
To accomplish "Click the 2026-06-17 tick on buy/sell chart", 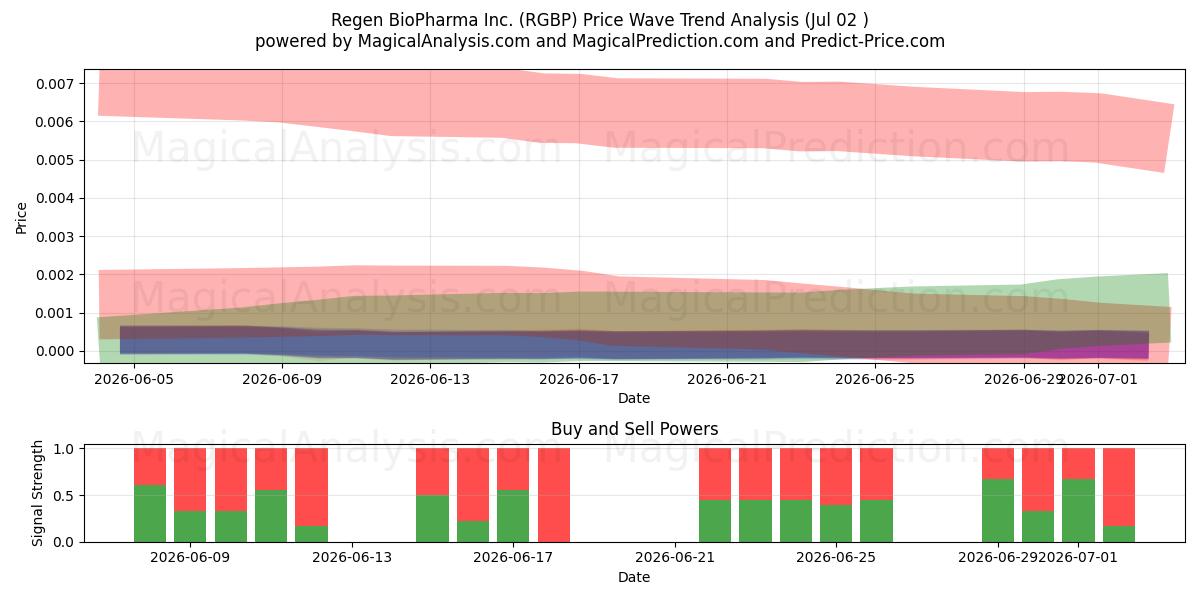I will (x=513, y=558).
